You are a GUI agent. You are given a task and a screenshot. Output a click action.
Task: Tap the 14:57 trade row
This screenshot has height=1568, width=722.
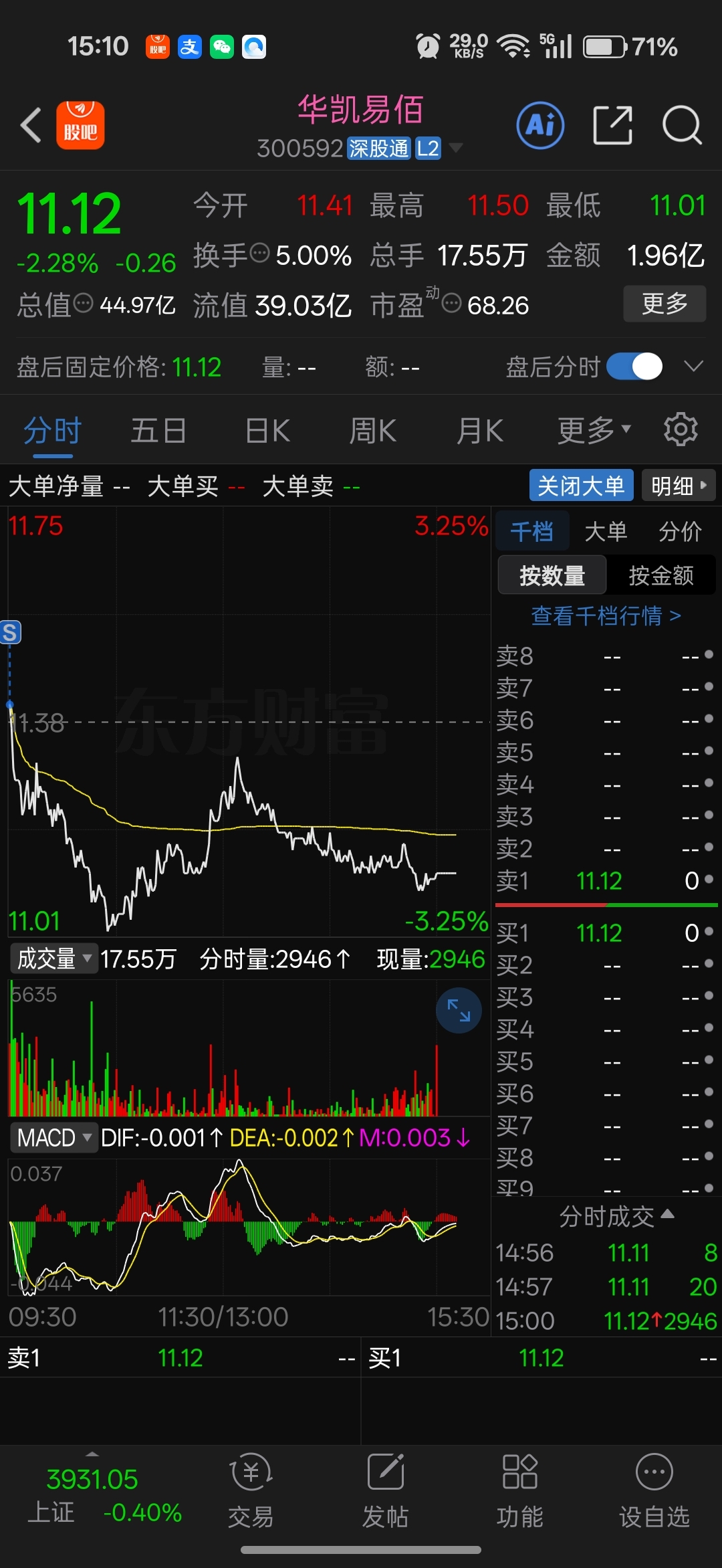click(606, 1286)
